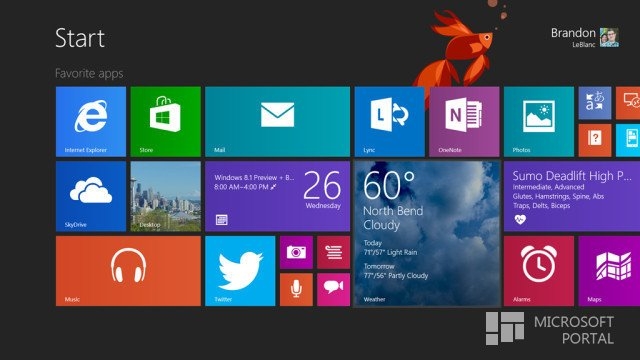Open the Alarms clock tile
Viewport: 640px width, 360px height.
click(x=539, y=271)
